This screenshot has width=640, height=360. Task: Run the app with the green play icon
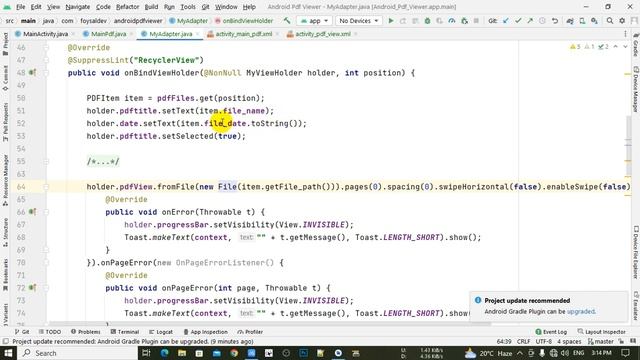391,20
